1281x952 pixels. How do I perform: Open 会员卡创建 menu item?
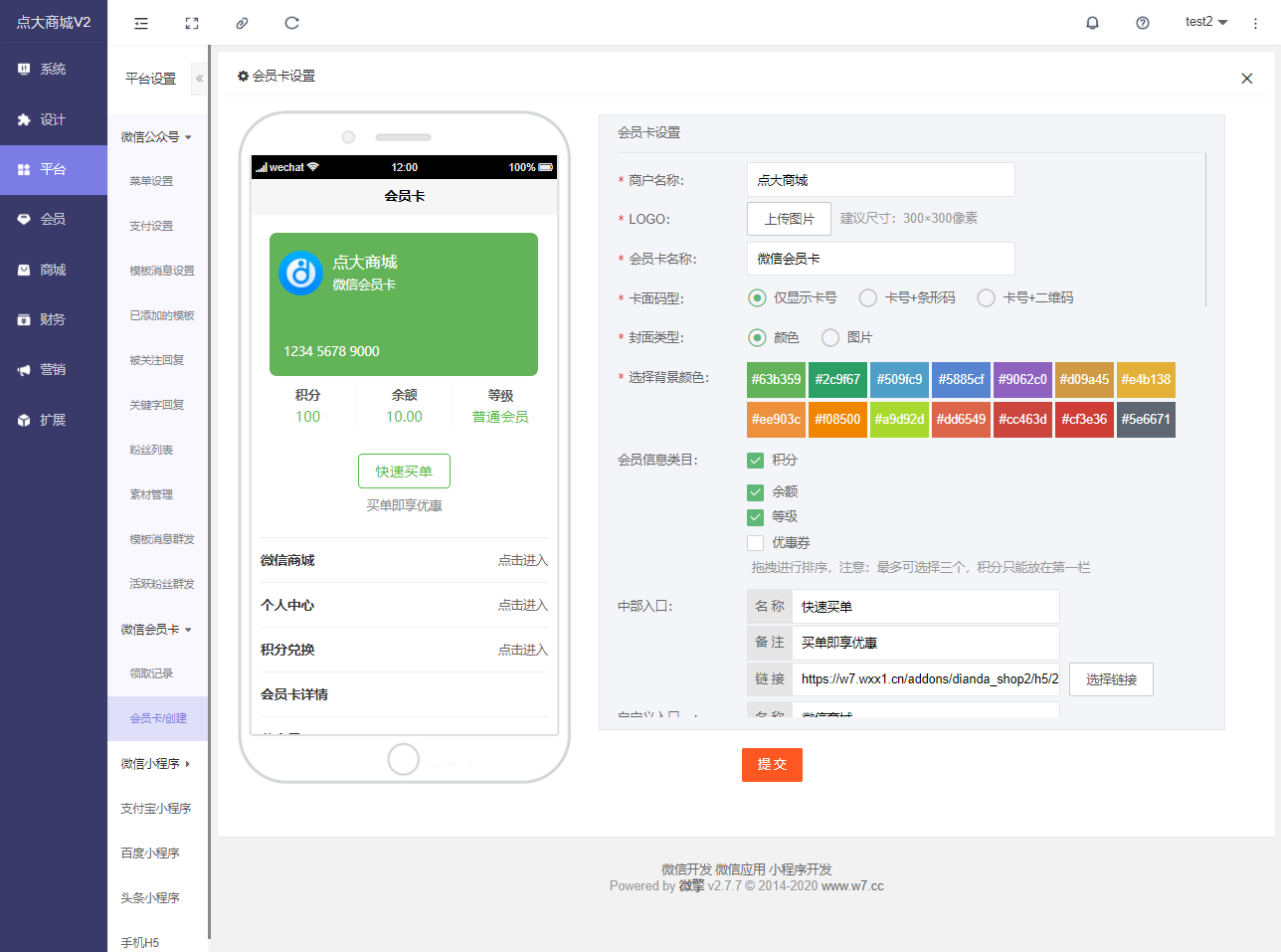tap(158, 718)
